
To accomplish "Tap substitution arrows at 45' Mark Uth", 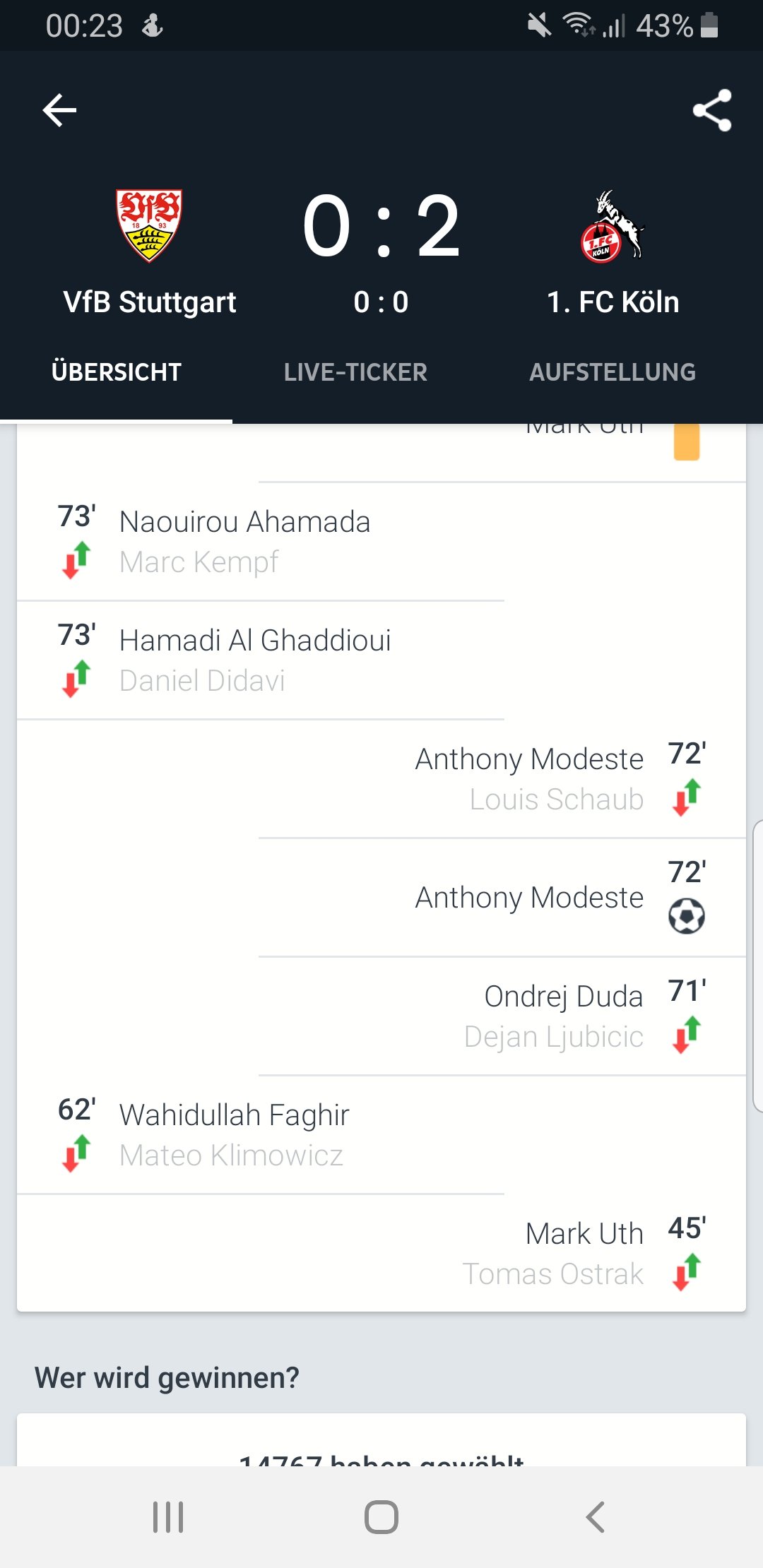I will click(x=687, y=1272).
